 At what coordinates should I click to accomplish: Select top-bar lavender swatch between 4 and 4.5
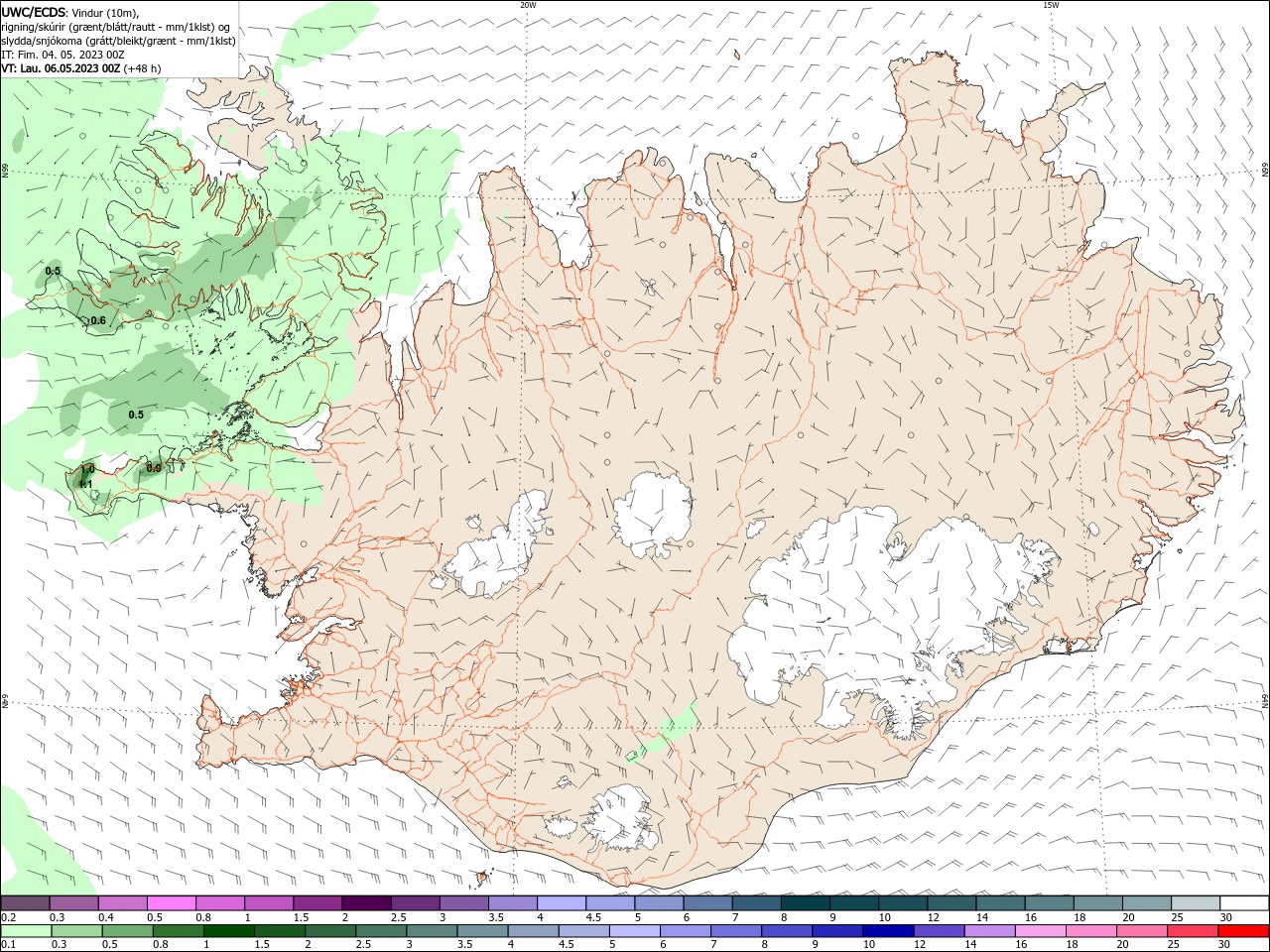[562, 903]
